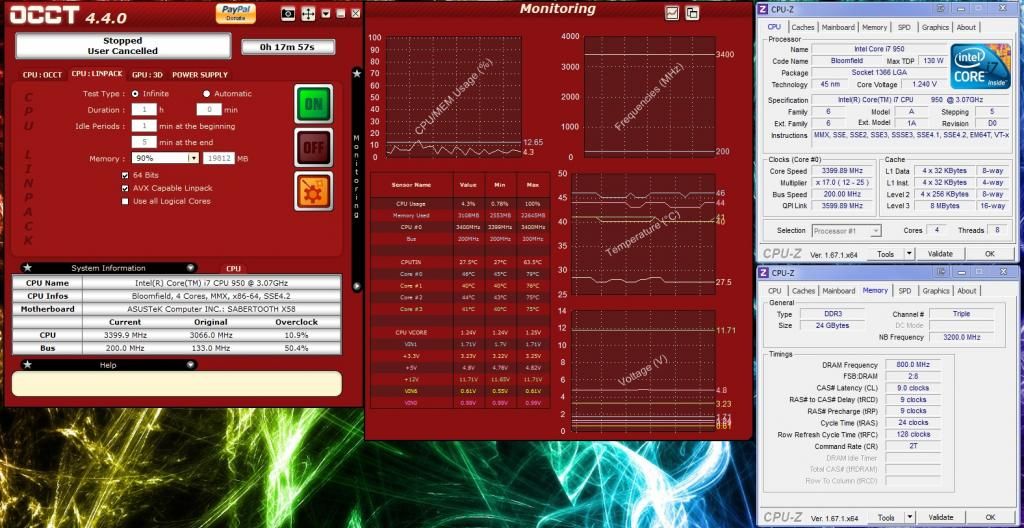Open Mainboard tab in top CPU-Z window
Viewport: 1024px width, 528px height.
tap(838, 27)
